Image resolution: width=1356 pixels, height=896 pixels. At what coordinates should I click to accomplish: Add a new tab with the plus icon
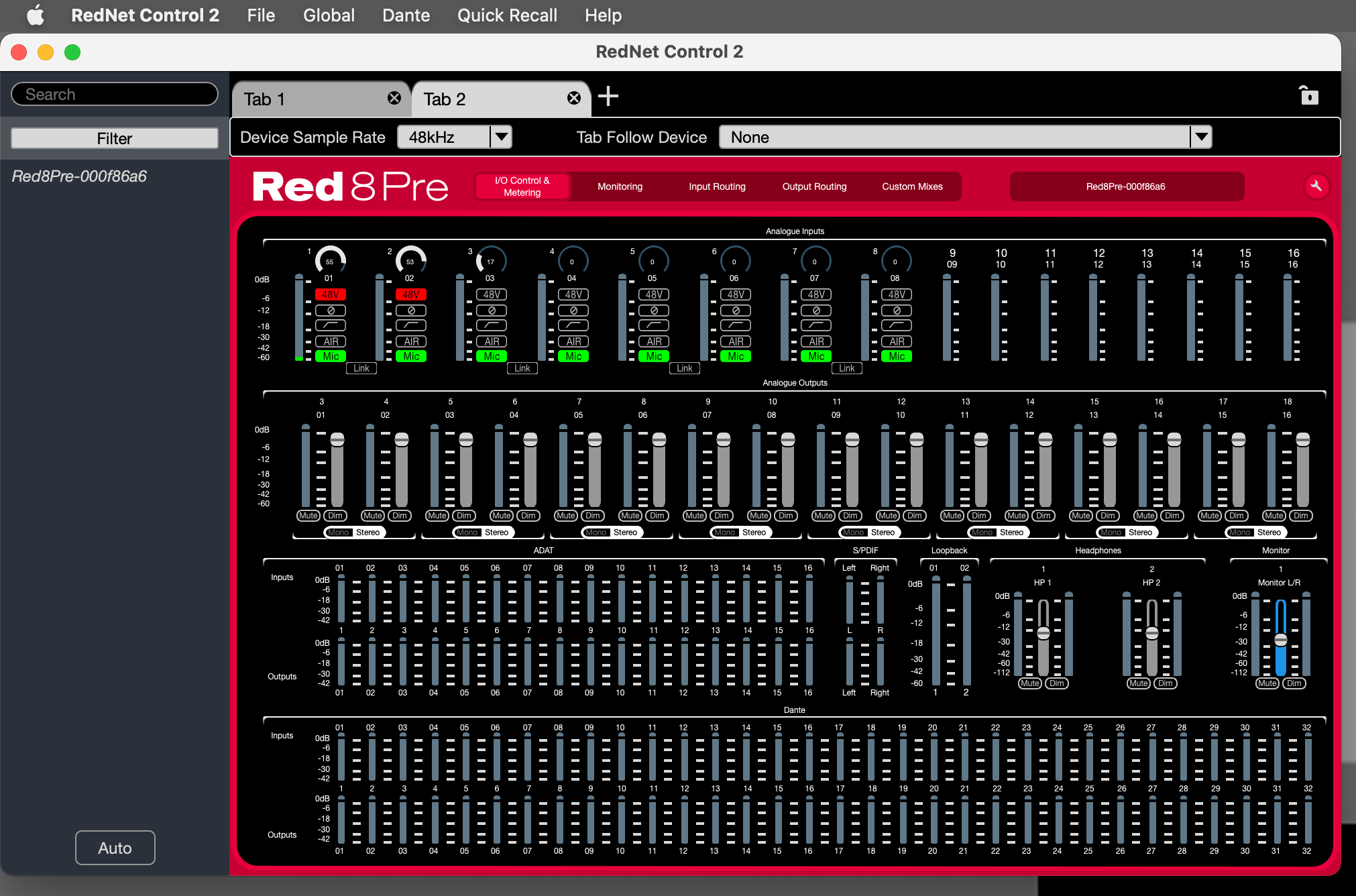click(x=608, y=97)
